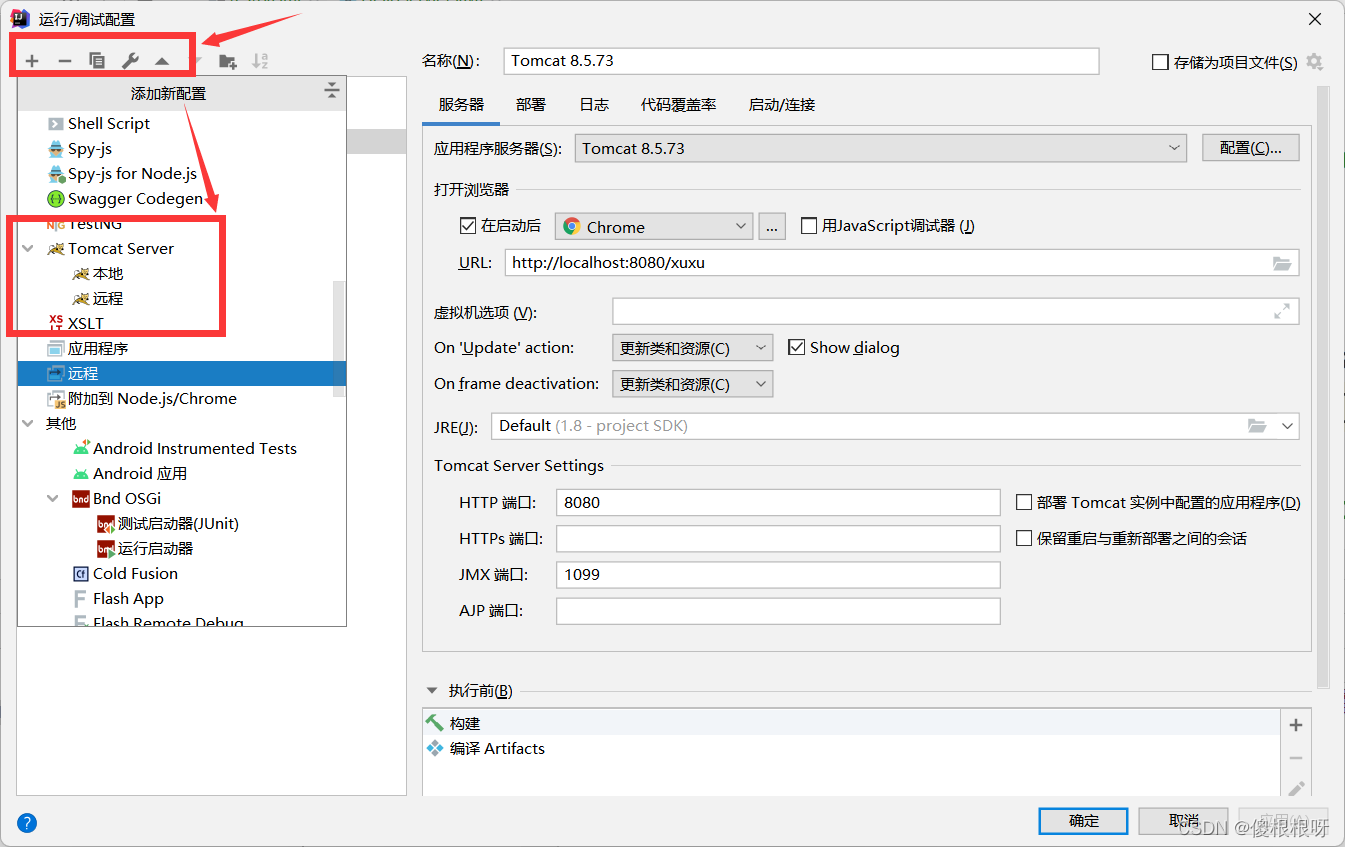Click the add new configuration plus icon

32,61
